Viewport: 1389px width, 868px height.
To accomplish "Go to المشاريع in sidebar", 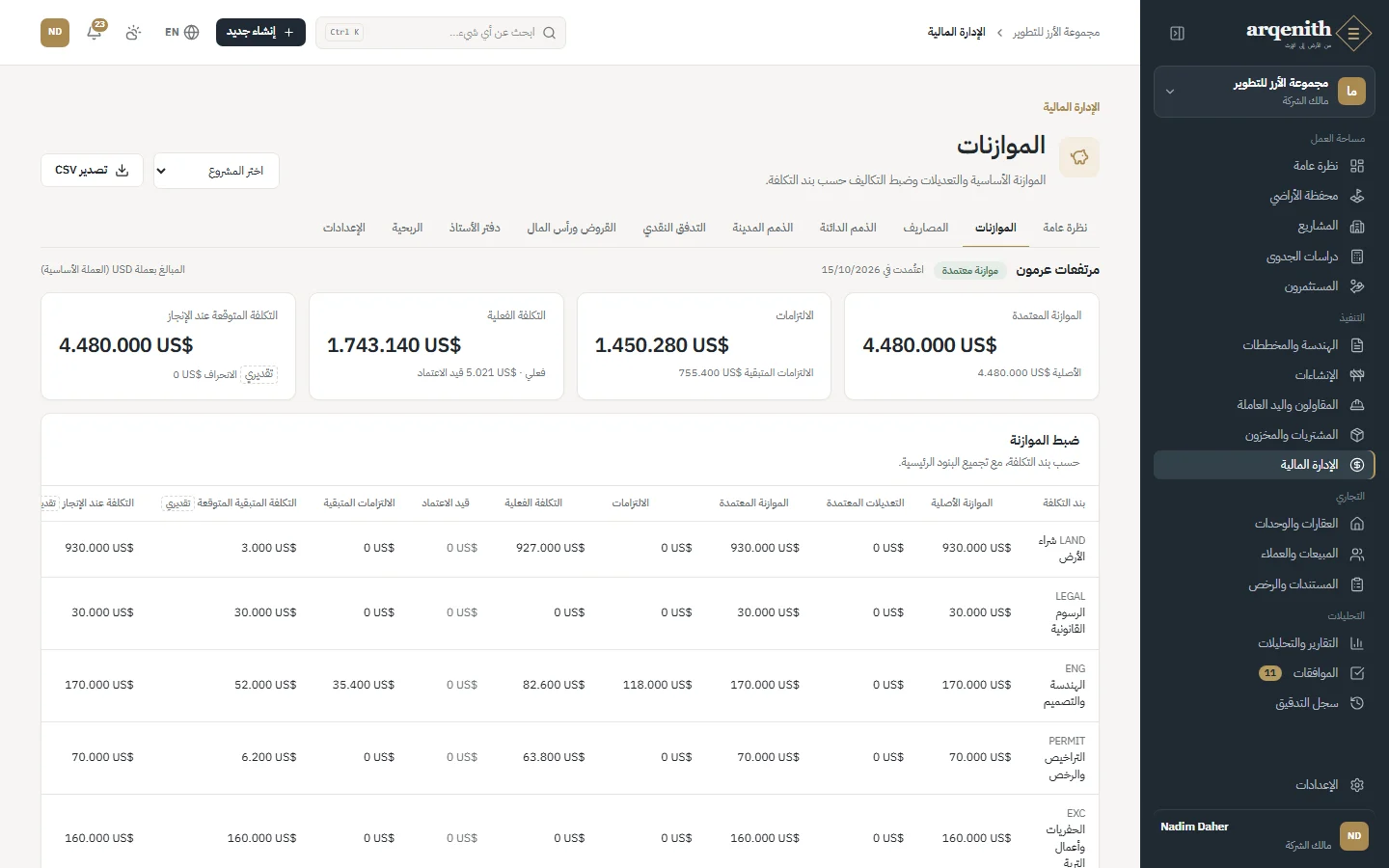I will click(x=1264, y=226).
